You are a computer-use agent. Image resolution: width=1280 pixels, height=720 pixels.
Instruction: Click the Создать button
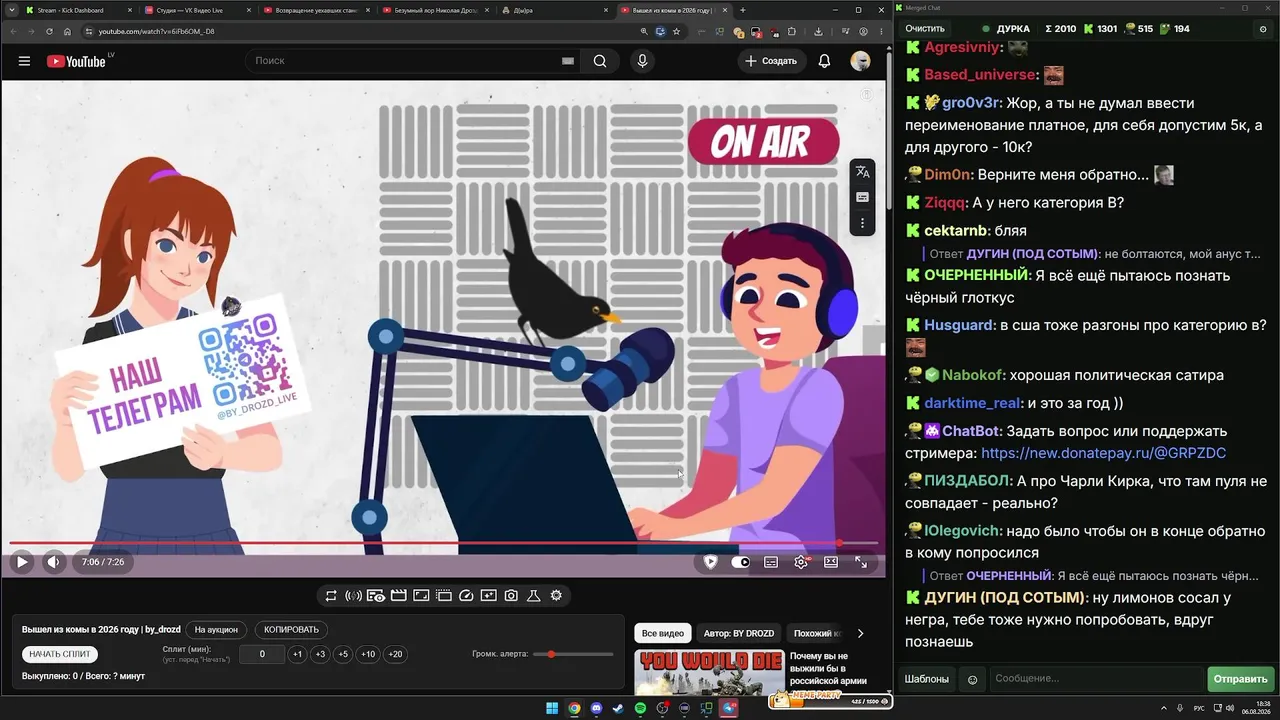point(773,61)
